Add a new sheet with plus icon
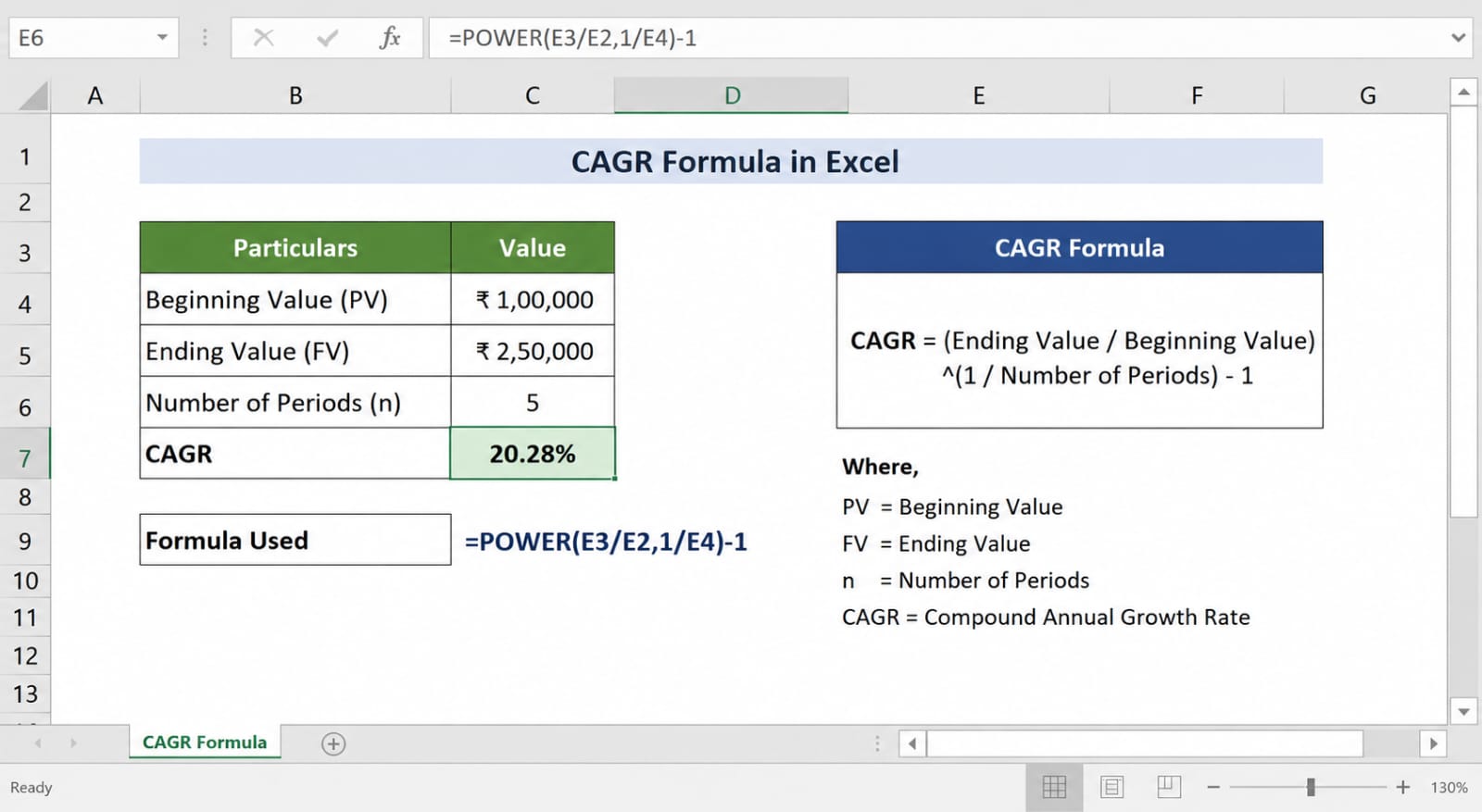Image resolution: width=1482 pixels, height=812 pixels. pos(333,743)
